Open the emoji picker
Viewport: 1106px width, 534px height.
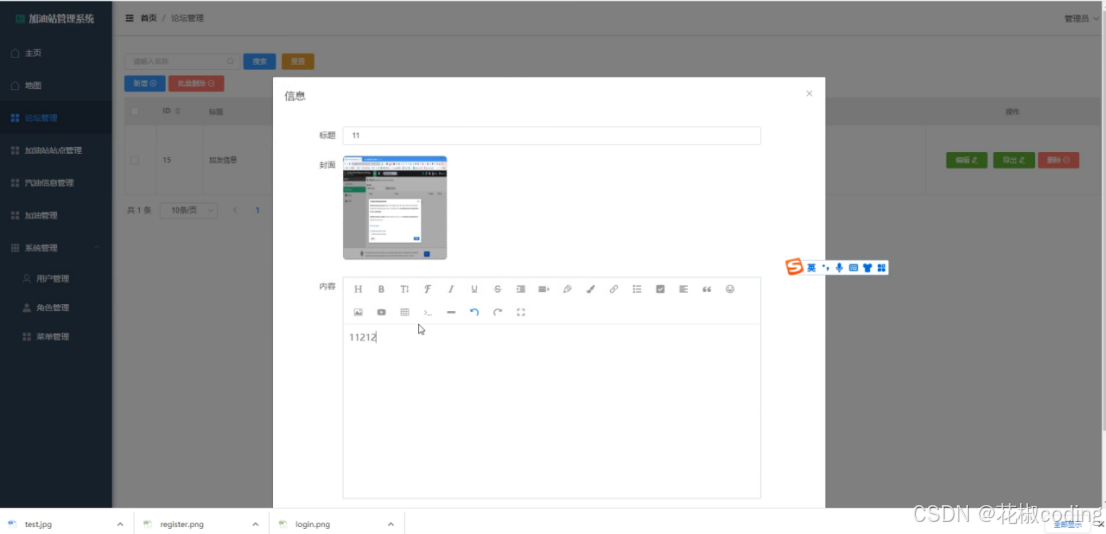coord(730,289)
